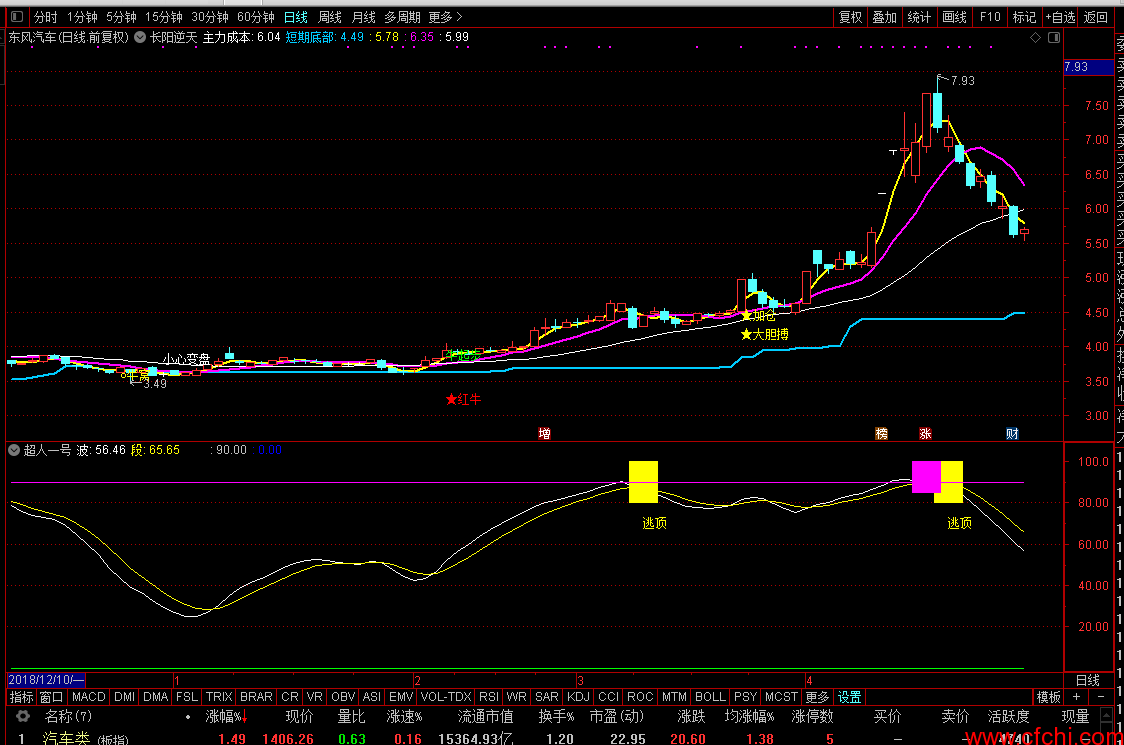This screenshot has width=1124, height=745.
Task: Click the gear icon beside 名称 column
Action: coord(22,717)
